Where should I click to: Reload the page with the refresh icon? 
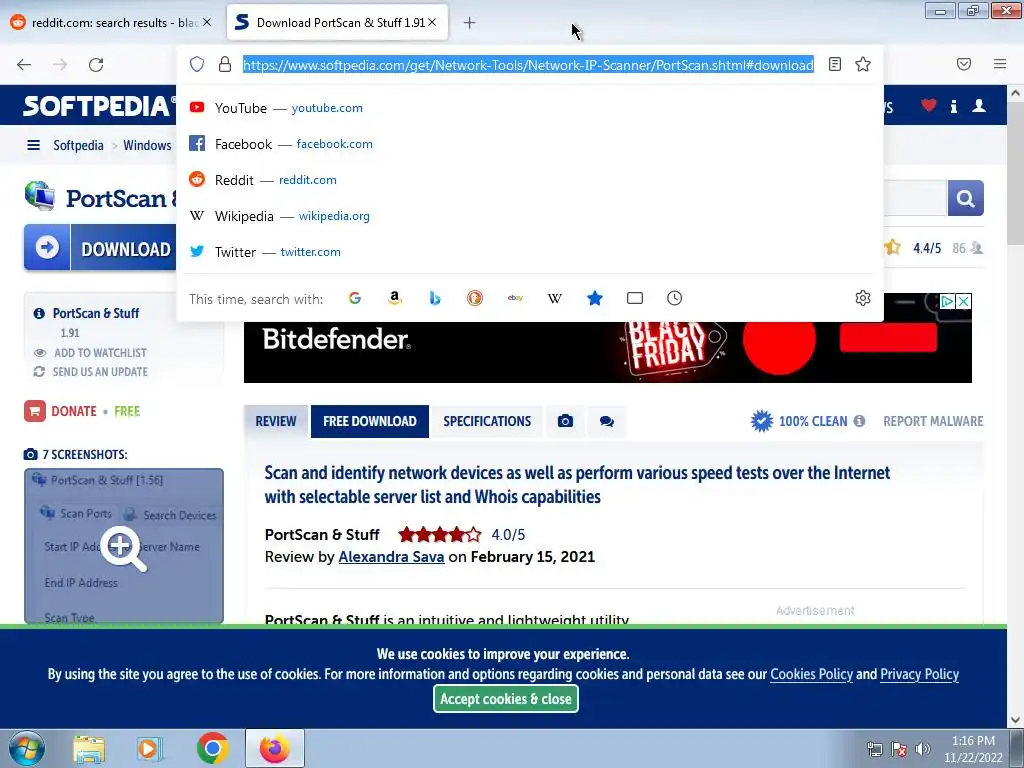click(96, 65)
